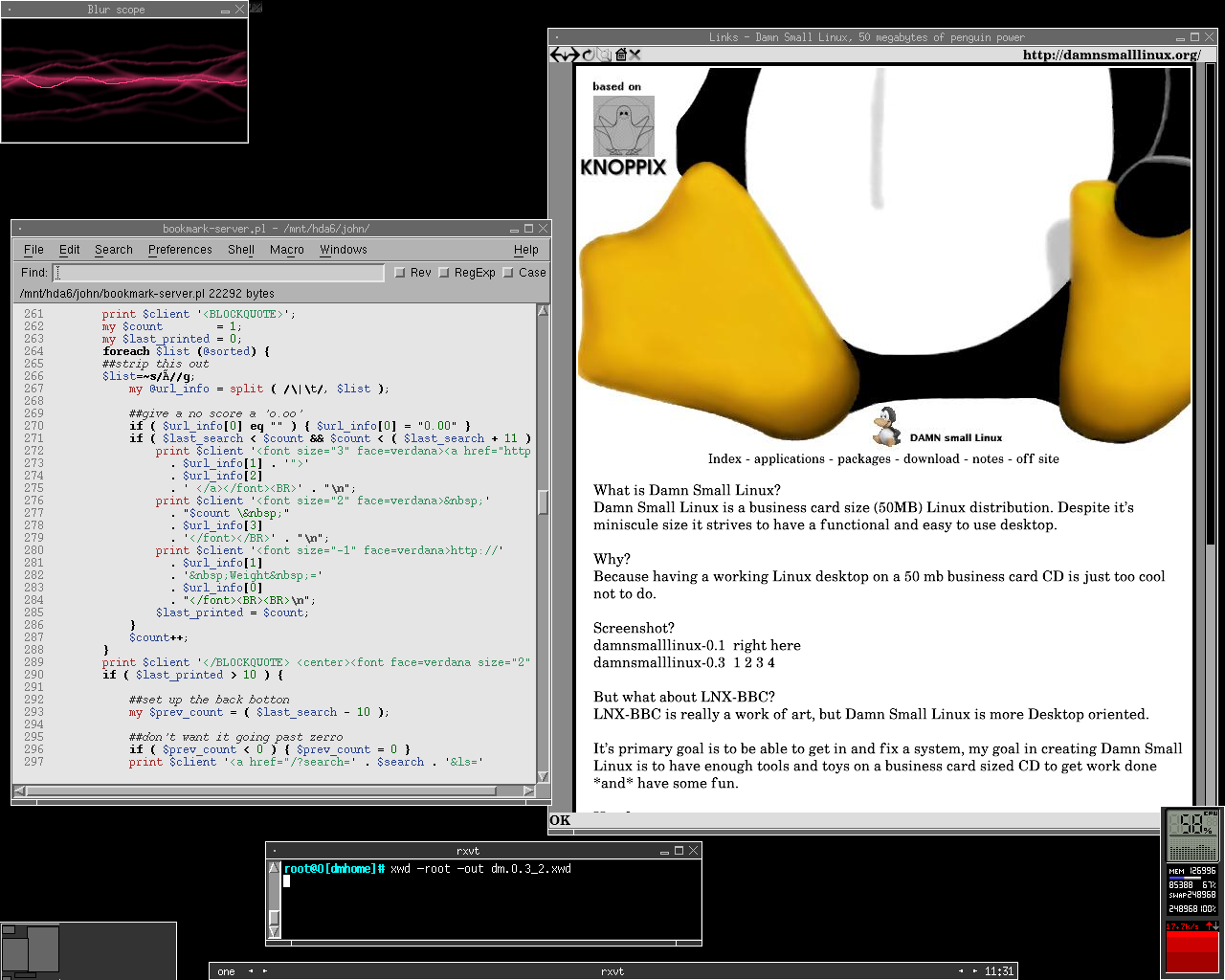Click NEdit vertical scrollbar down arrow

544,776
